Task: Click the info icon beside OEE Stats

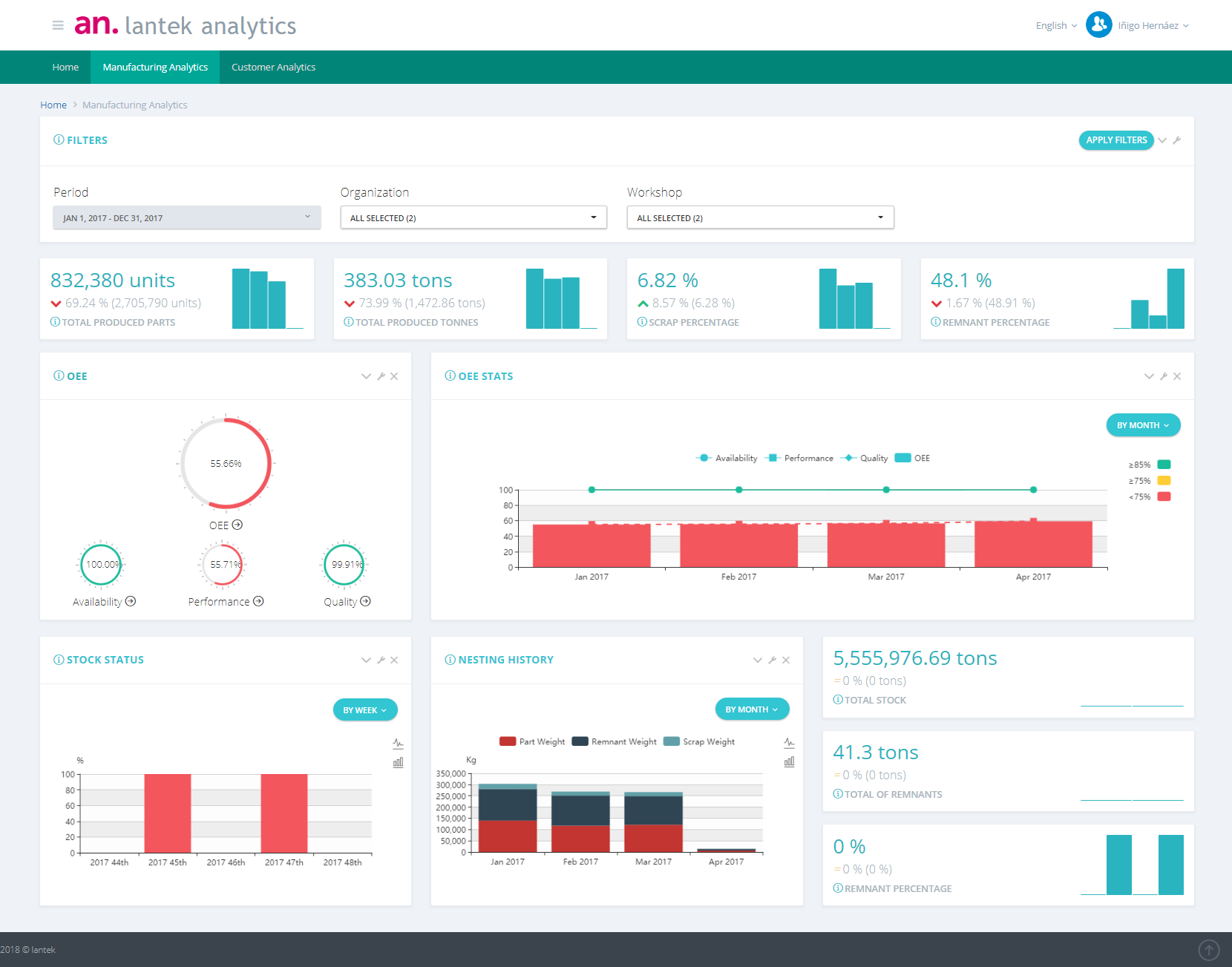Action: click(x=450, y=376)
